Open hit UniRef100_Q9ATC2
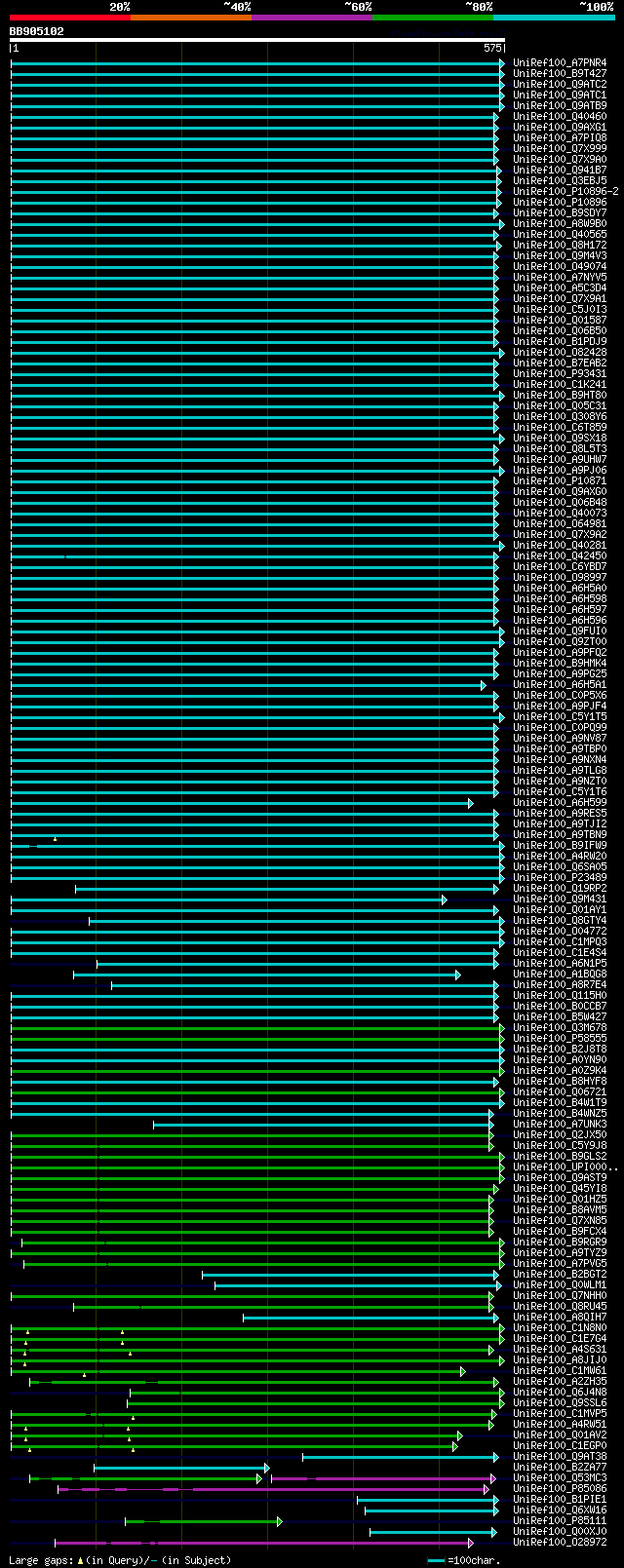Image resolution: width=624 pixels, height=1568 pixels. click(x=560, y=85)
